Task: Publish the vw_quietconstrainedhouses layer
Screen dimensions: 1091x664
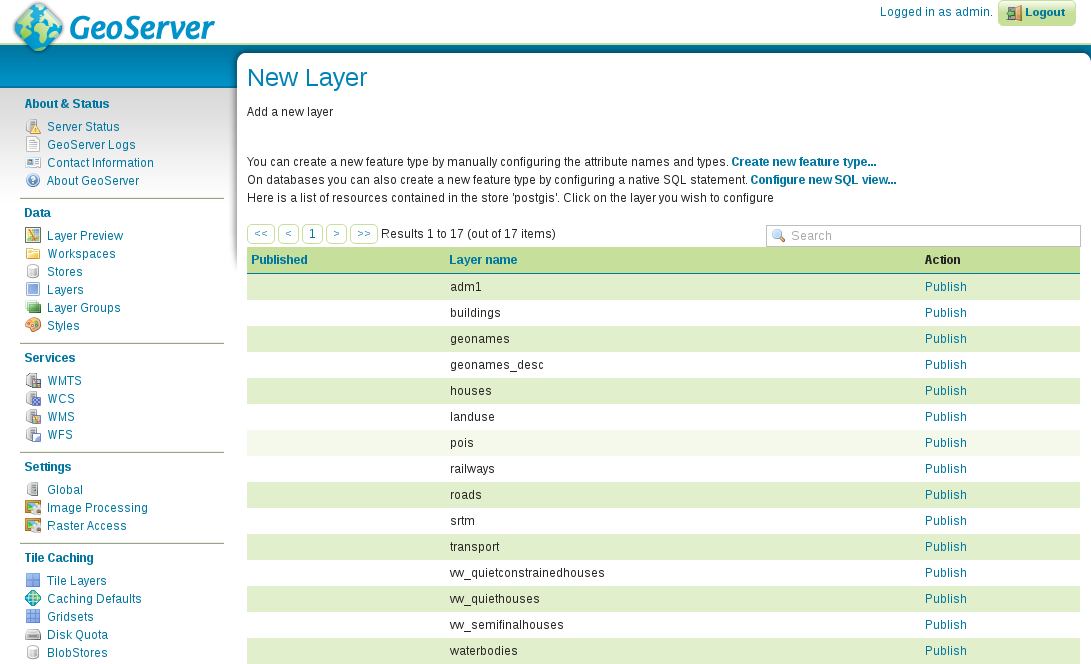Action: 946,573
